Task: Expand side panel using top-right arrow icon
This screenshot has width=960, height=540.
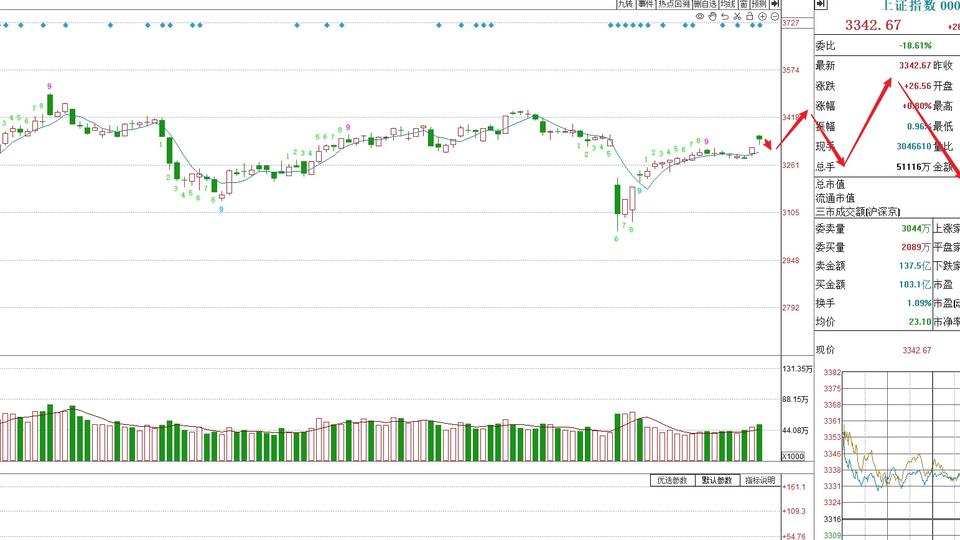Action: pyautogui.click(x=820, y=4)
